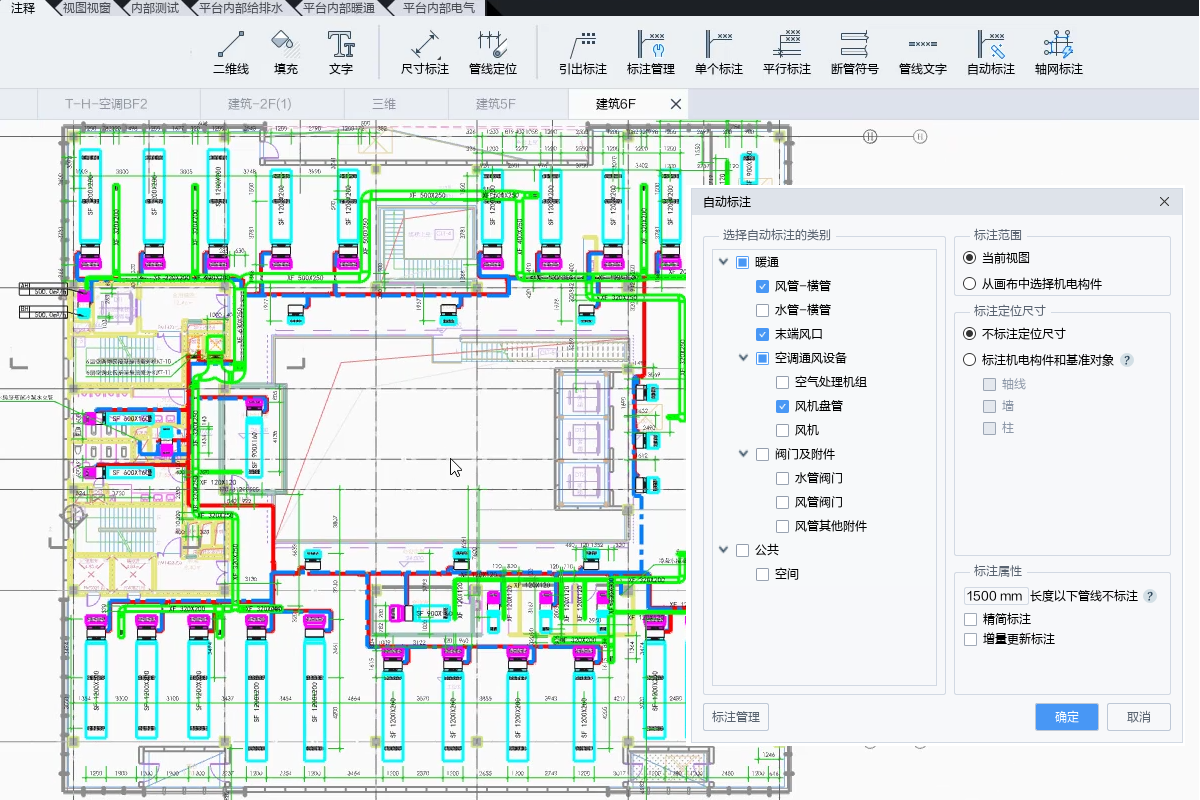Click the 轴网标注 grid annotation icon
The height and width of the screenshot is (800, 1200).
[1058, 53]
